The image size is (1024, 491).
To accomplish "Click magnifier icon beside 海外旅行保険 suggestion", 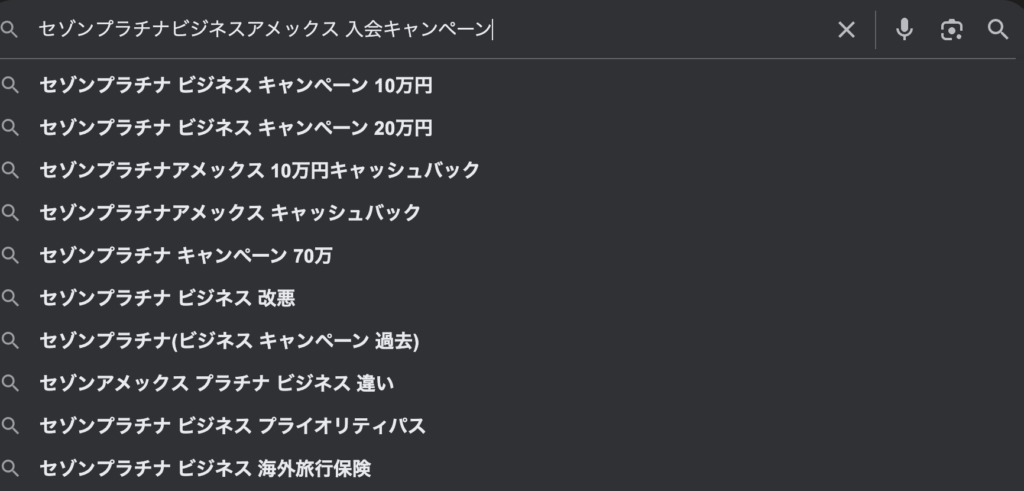I will tap(11, 468).
